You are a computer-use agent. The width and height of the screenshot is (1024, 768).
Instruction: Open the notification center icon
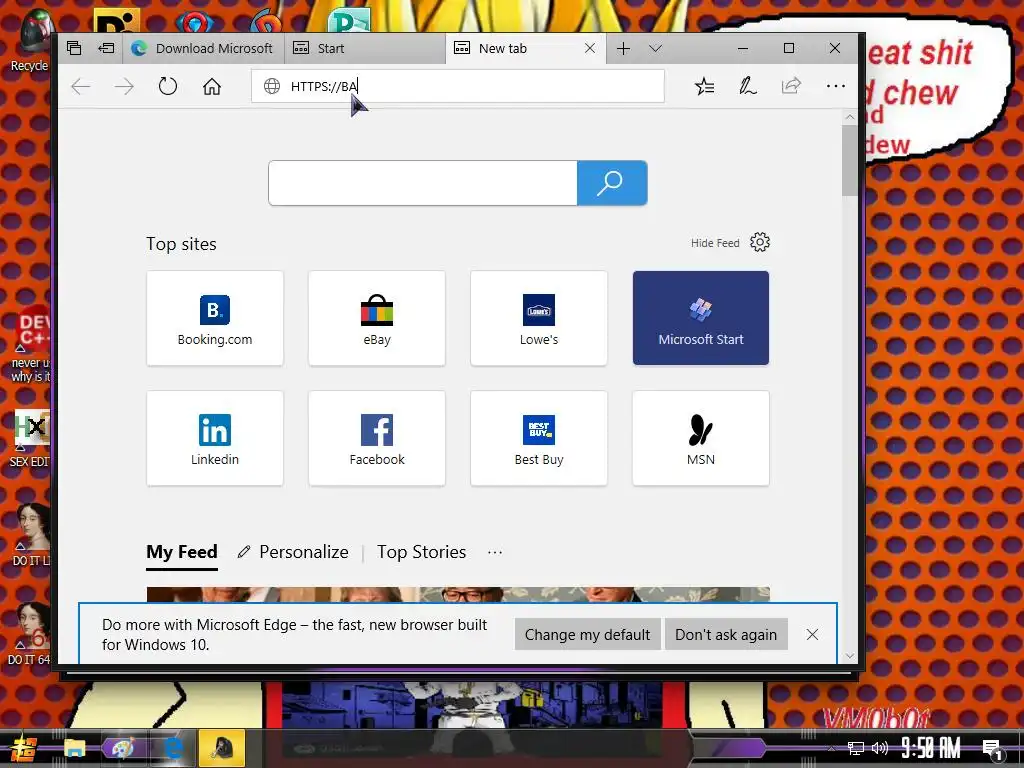[993, 749]
